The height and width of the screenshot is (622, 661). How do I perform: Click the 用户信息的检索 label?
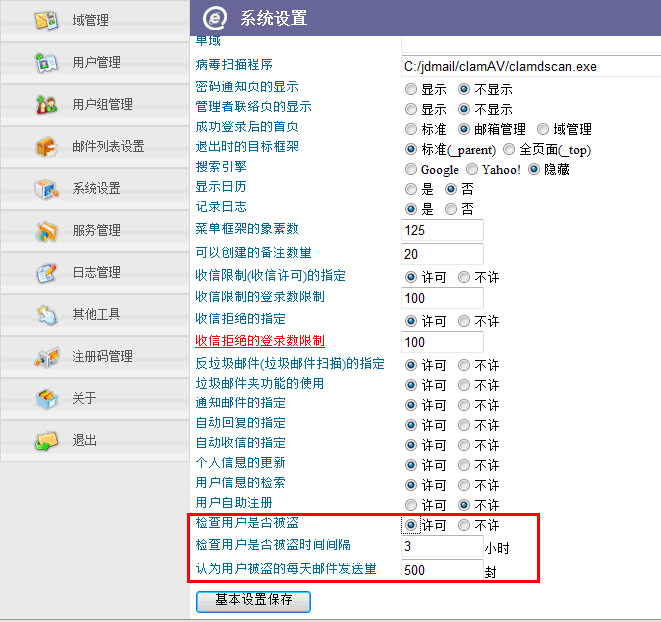pyautogui.click(x=240, y=483)
